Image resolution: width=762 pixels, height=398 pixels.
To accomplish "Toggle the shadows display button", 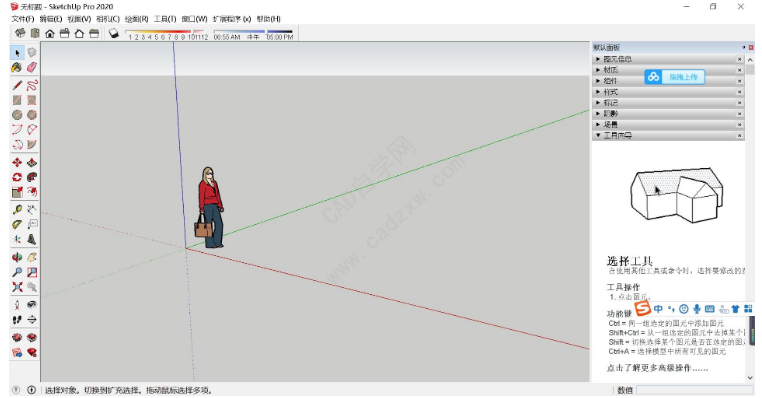I will click(x=114, y=33).
